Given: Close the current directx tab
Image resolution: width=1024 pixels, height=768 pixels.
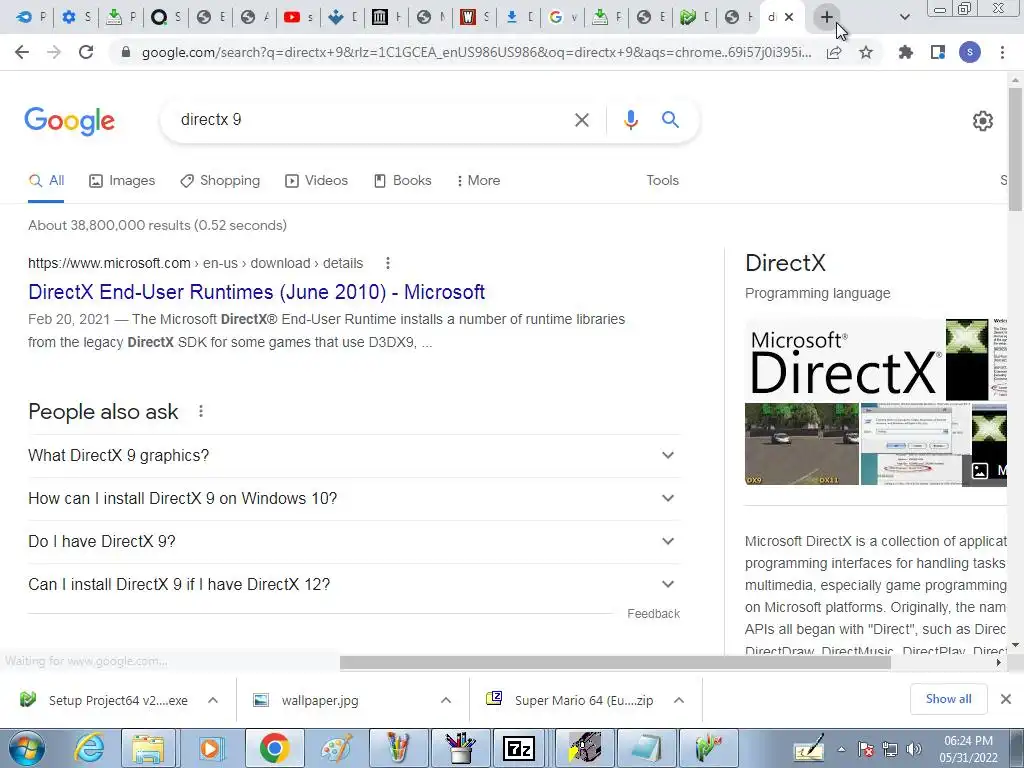Looking at the screenshot, I should pos(789,18).
